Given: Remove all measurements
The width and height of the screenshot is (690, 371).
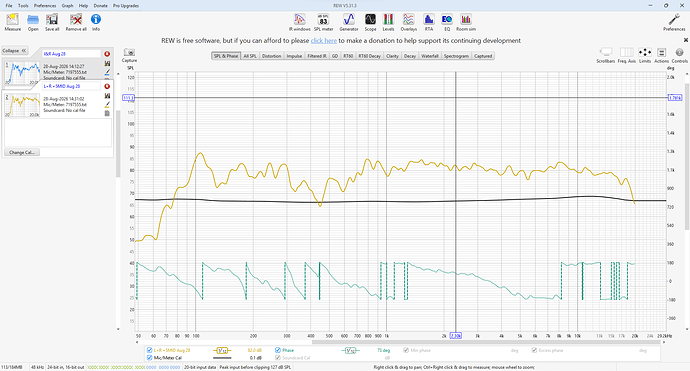Looking at the screenshot, I should pyautogui.click(x=76, y=22).
